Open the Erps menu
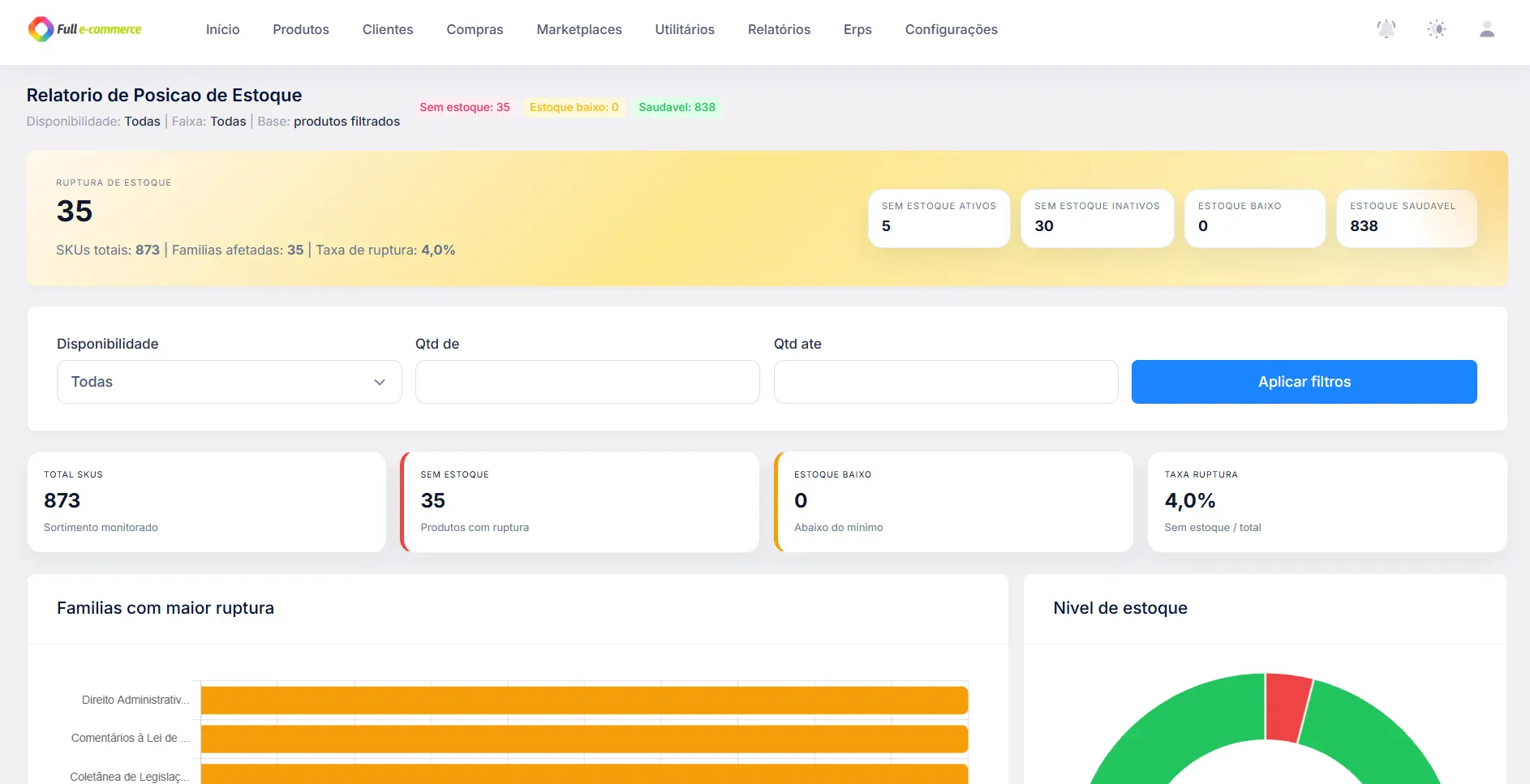 (x=857, y=29)
